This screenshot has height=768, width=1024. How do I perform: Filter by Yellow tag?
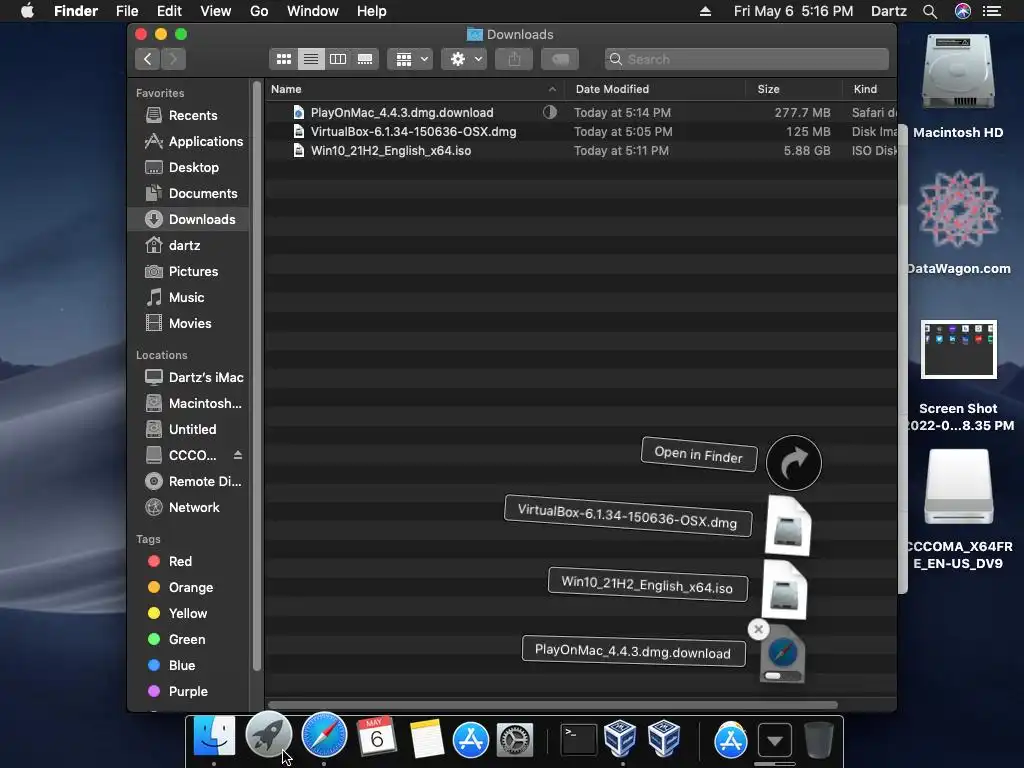(188, 614)
